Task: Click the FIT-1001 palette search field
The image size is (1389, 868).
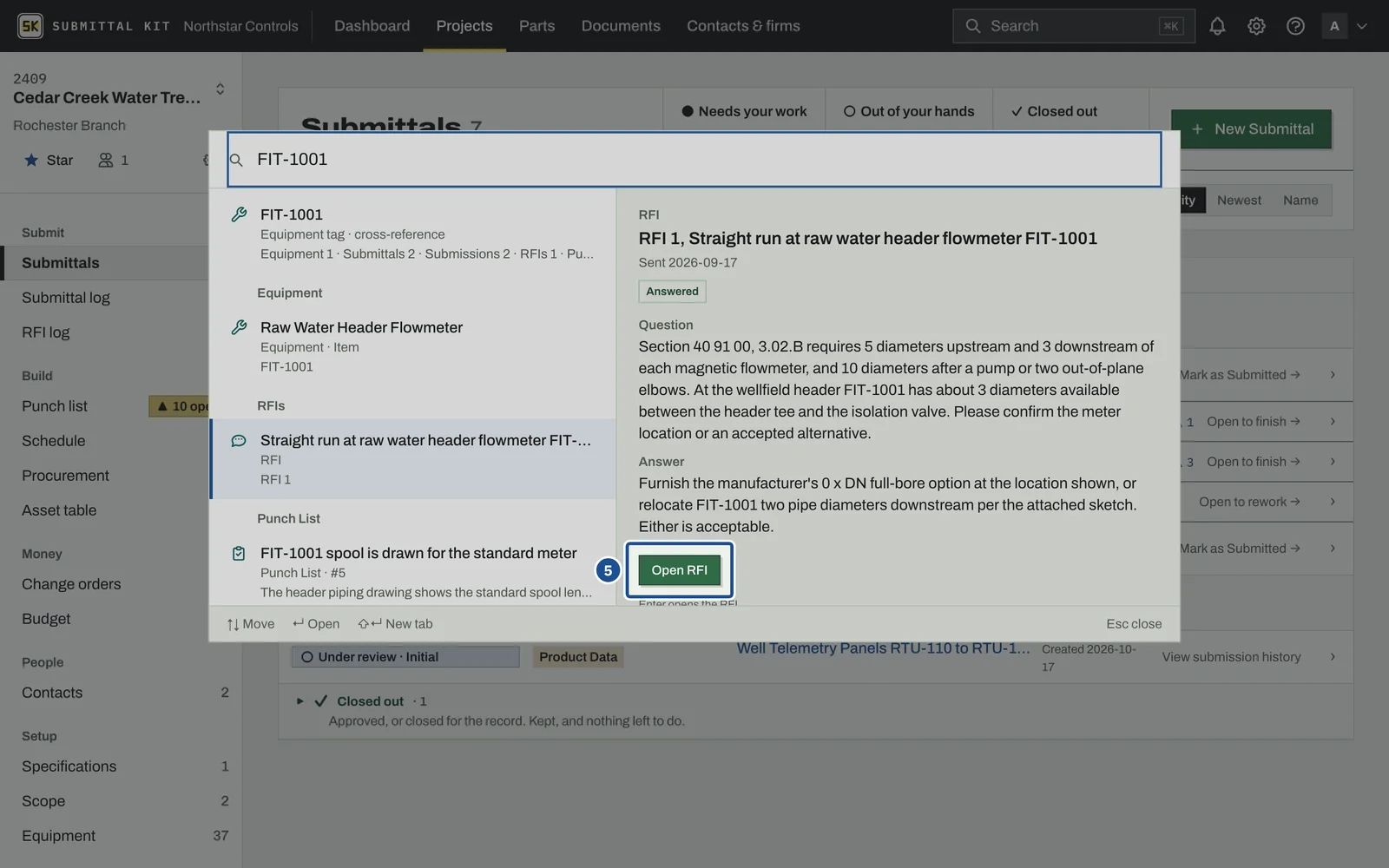Action: (x=694, y=160)
